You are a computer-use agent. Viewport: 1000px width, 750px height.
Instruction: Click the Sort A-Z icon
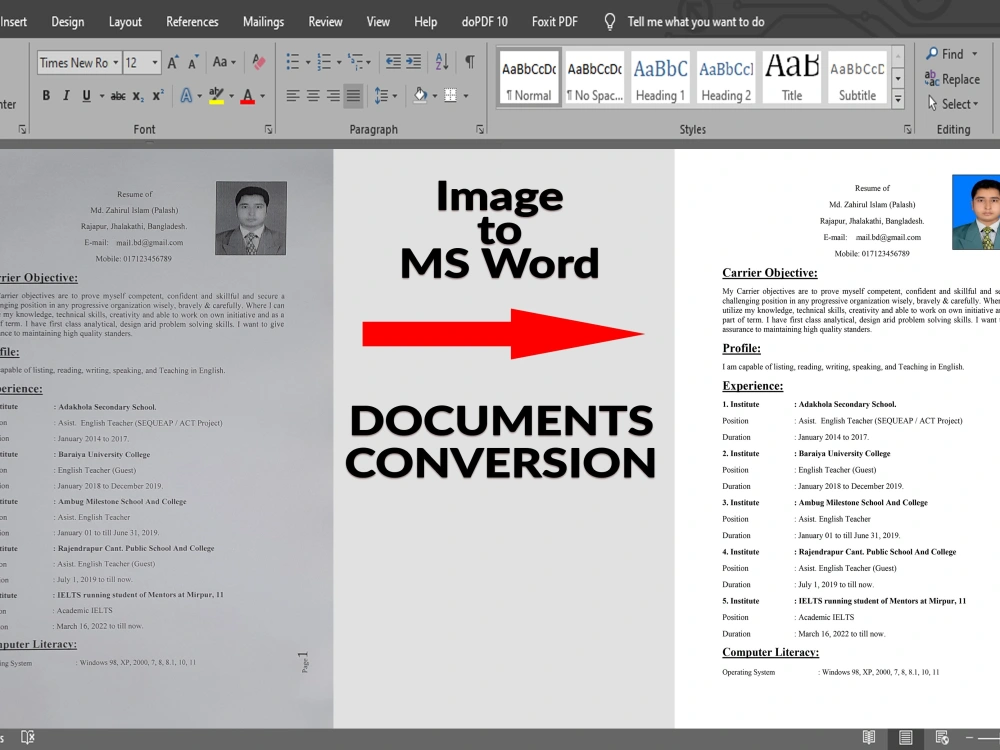443,62
